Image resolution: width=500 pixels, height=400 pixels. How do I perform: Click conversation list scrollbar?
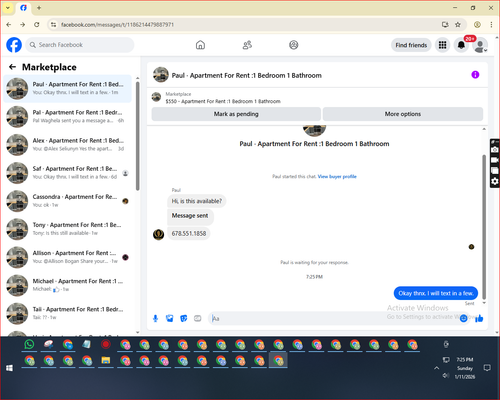click(x=138, y=136)
